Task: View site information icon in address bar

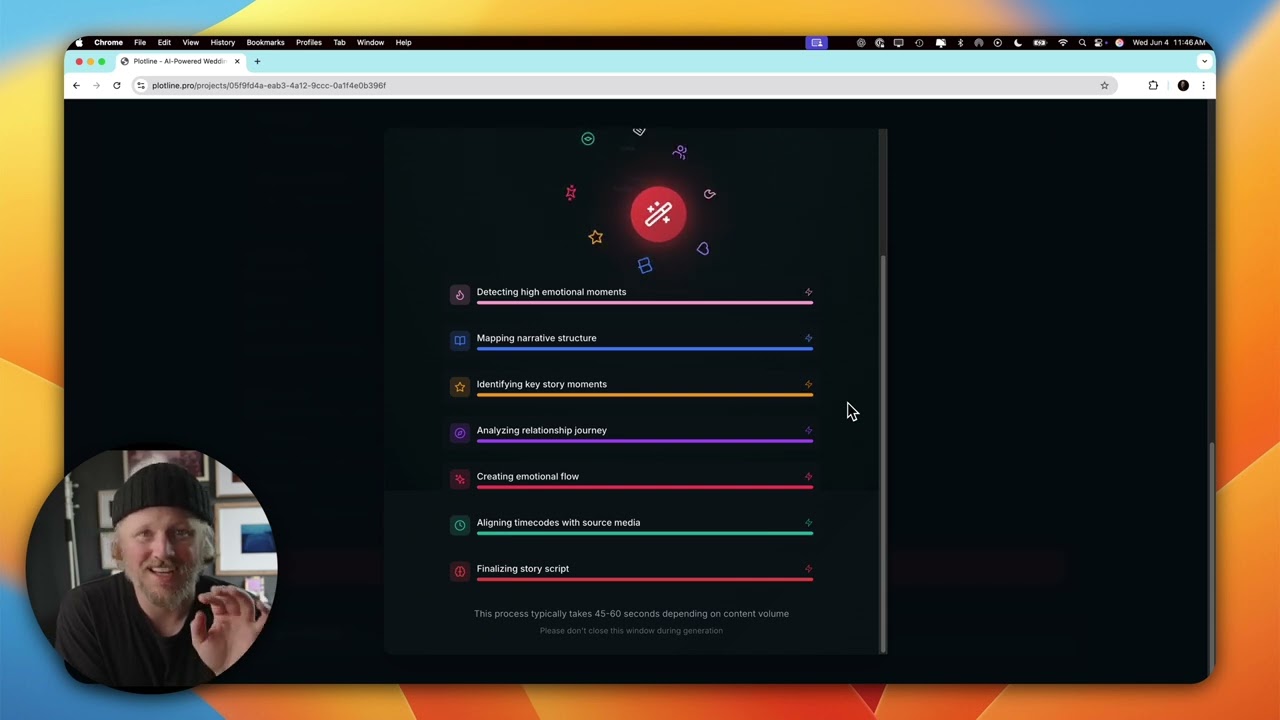Action: (x=141, y=85)
